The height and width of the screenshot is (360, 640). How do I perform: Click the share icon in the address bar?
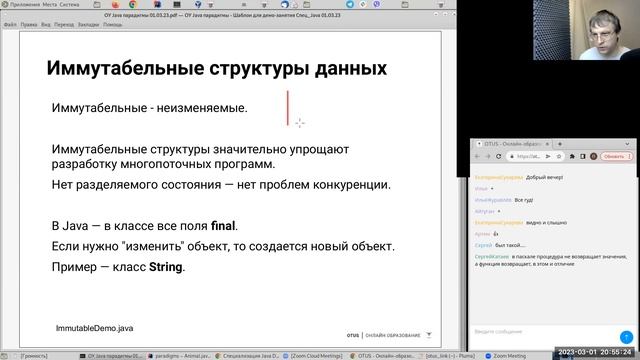coord(548,156)
